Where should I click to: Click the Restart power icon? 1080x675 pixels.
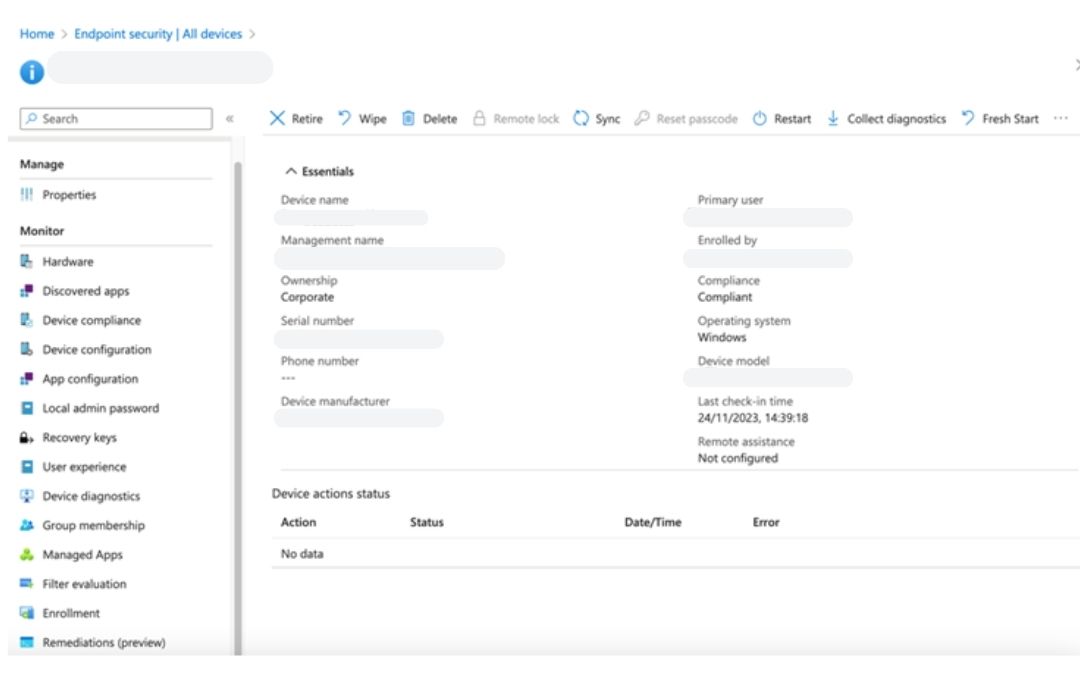(x=759, y=118)
